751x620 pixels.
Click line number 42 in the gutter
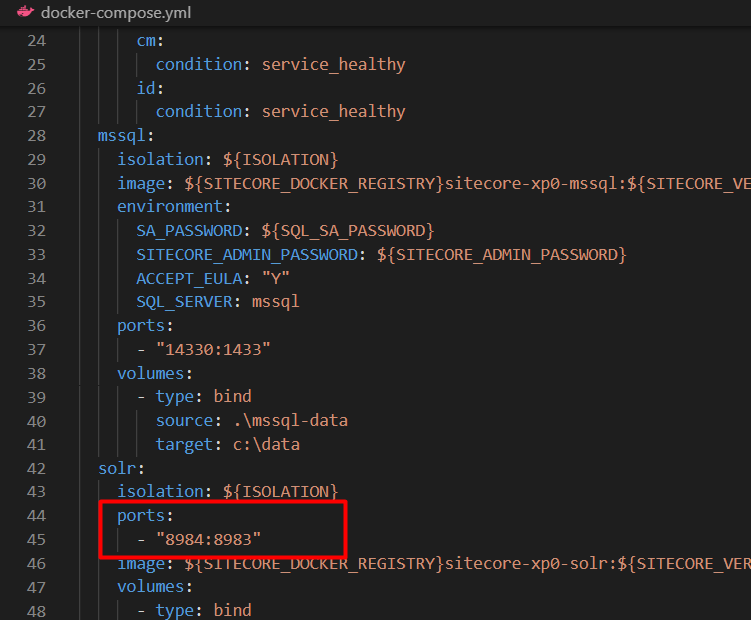coord(36,467)
